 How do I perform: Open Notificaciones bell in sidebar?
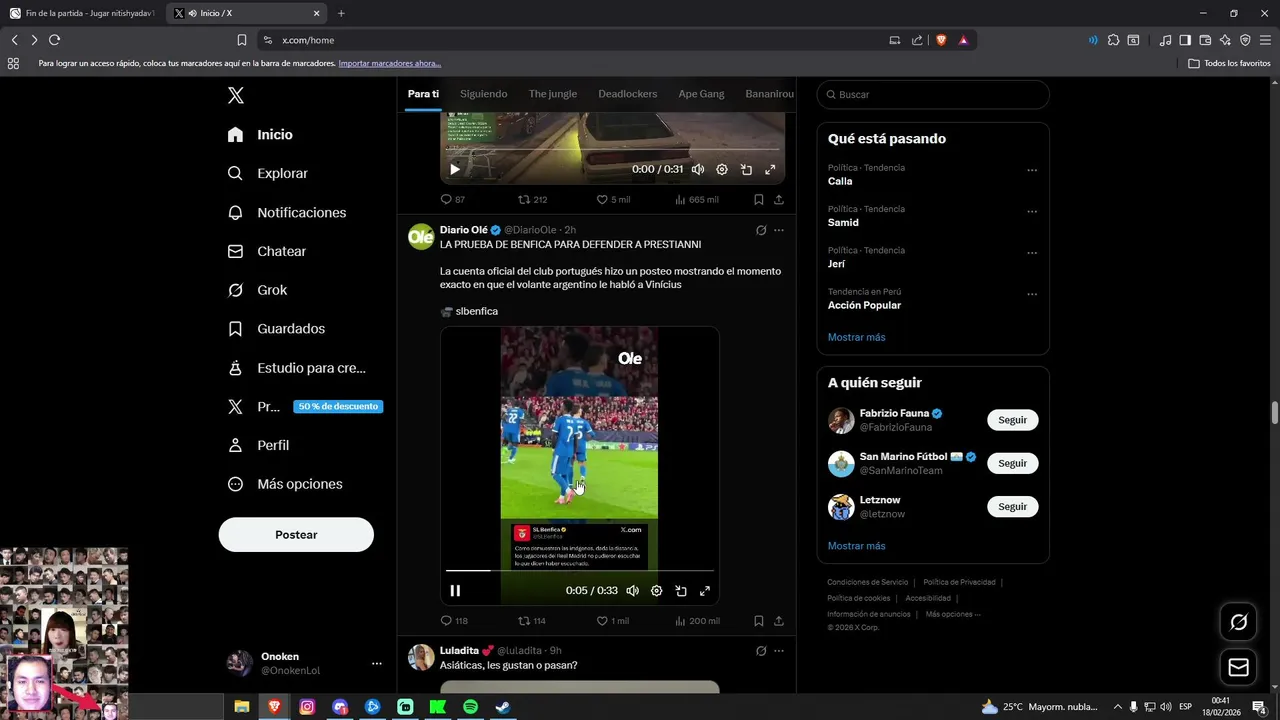click(235, 212)
